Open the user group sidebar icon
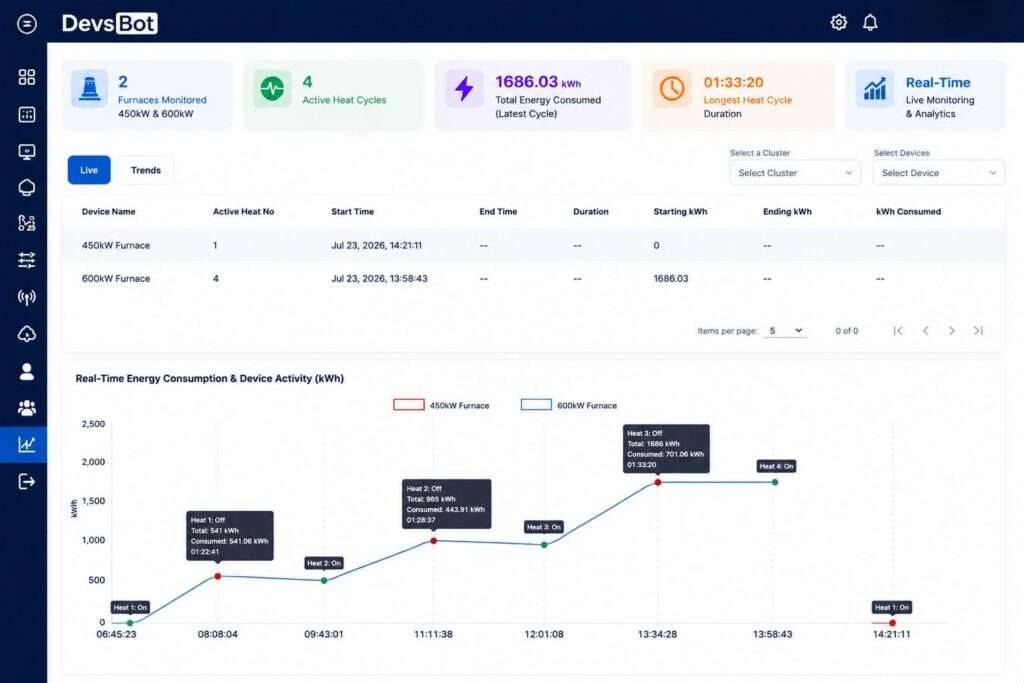1024x683 pixels. click(x=27, y=408)
